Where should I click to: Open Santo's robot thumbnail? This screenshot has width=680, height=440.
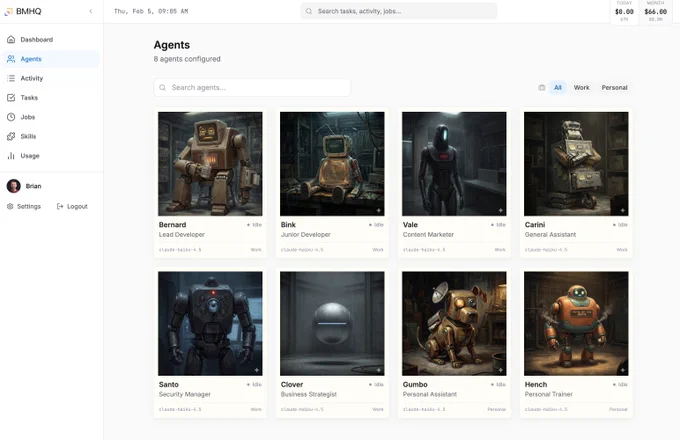pos(210,323)
